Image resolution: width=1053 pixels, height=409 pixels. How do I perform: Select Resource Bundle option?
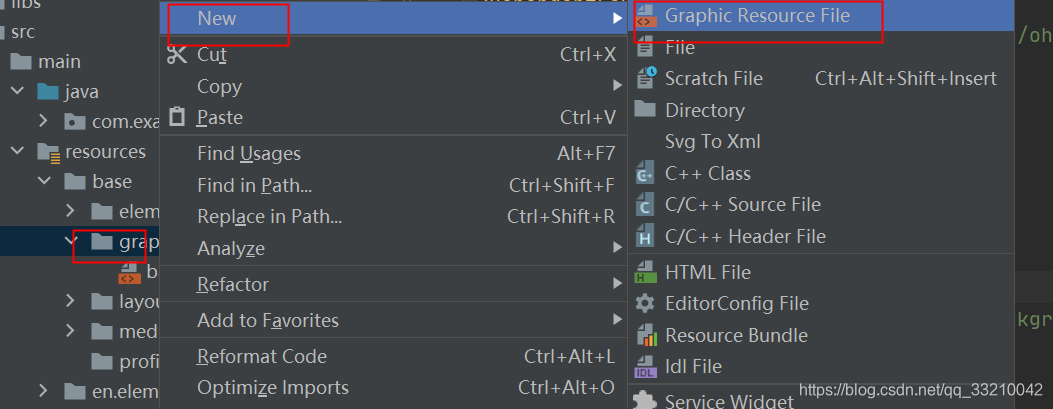coord(821,335)
